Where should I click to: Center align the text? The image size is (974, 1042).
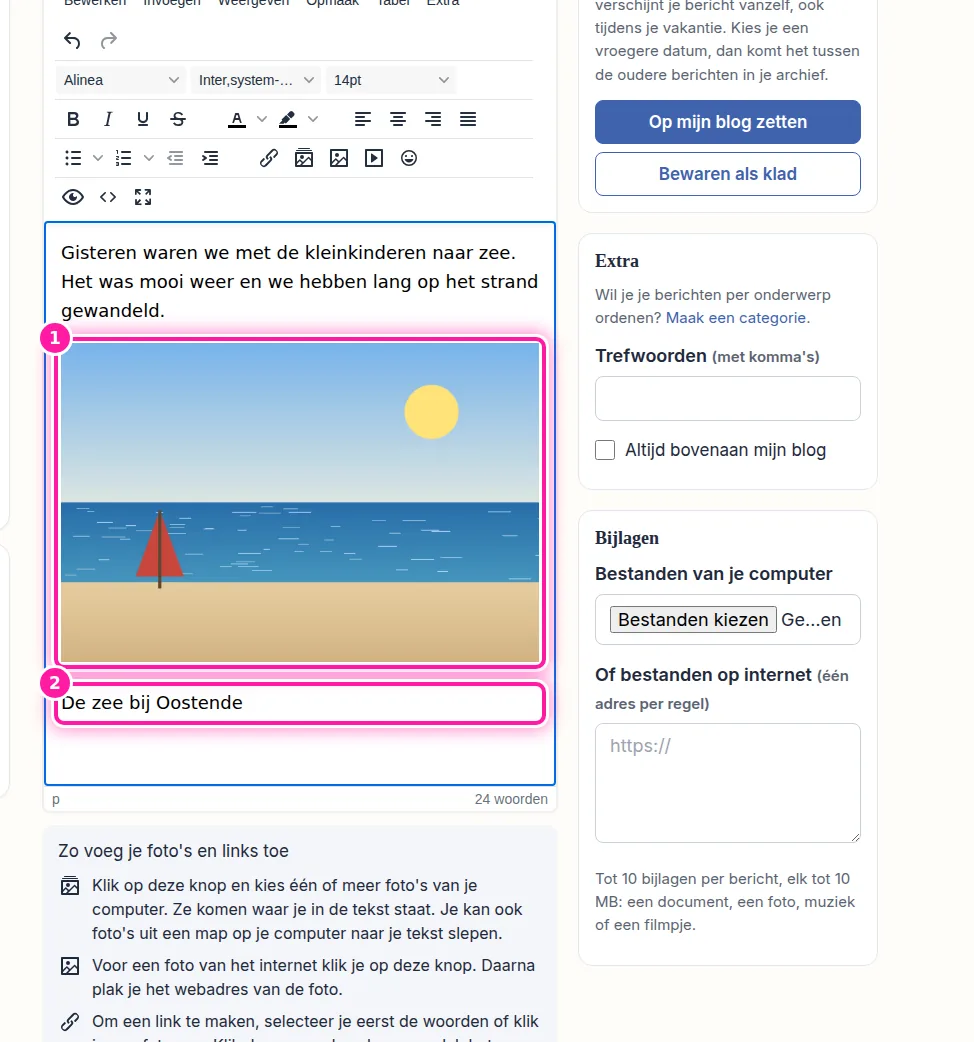tap(398, 119)
